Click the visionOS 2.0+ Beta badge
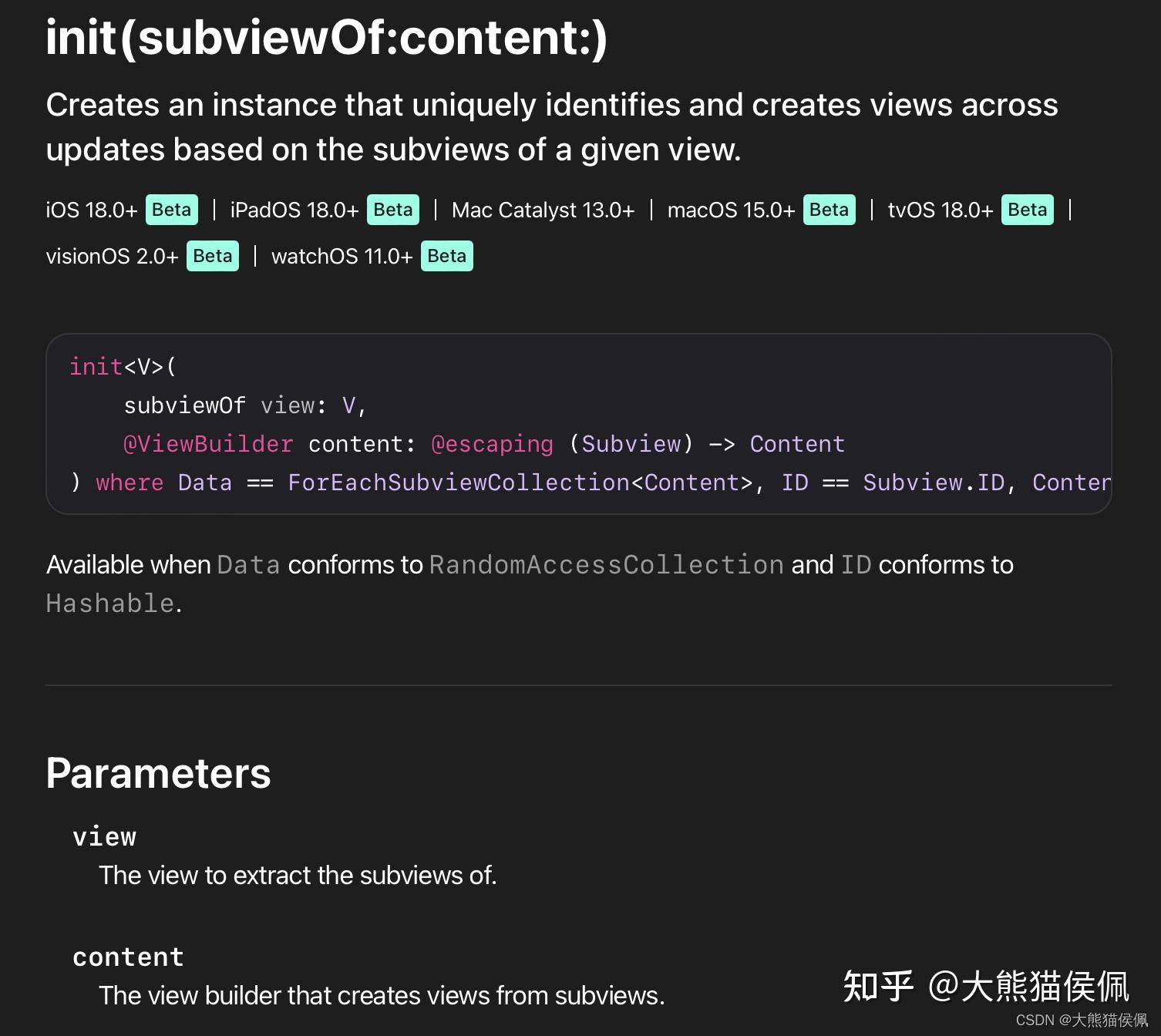The image size is (1161, 1036). point(212,255)
